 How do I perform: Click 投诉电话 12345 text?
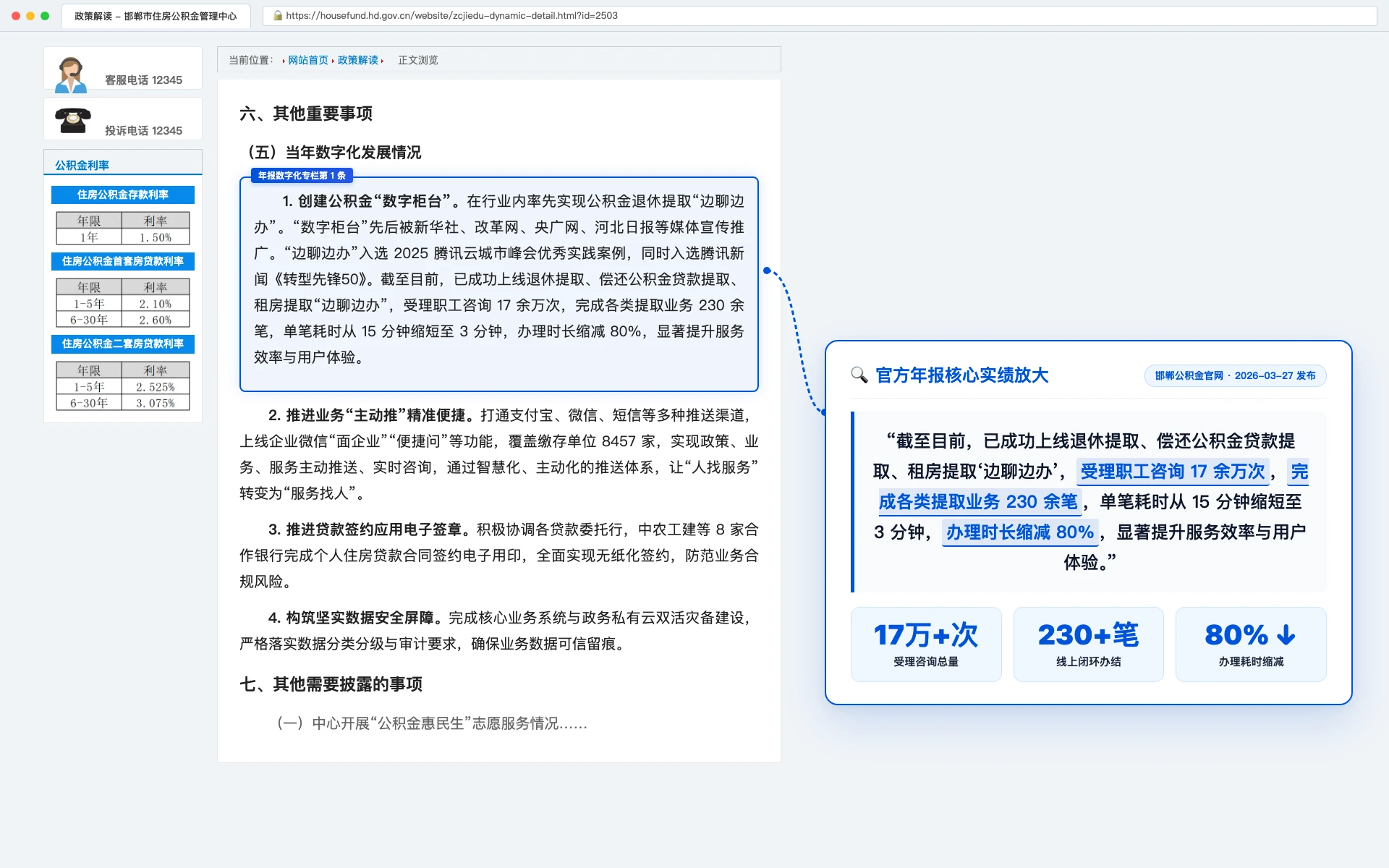[143, 130]
